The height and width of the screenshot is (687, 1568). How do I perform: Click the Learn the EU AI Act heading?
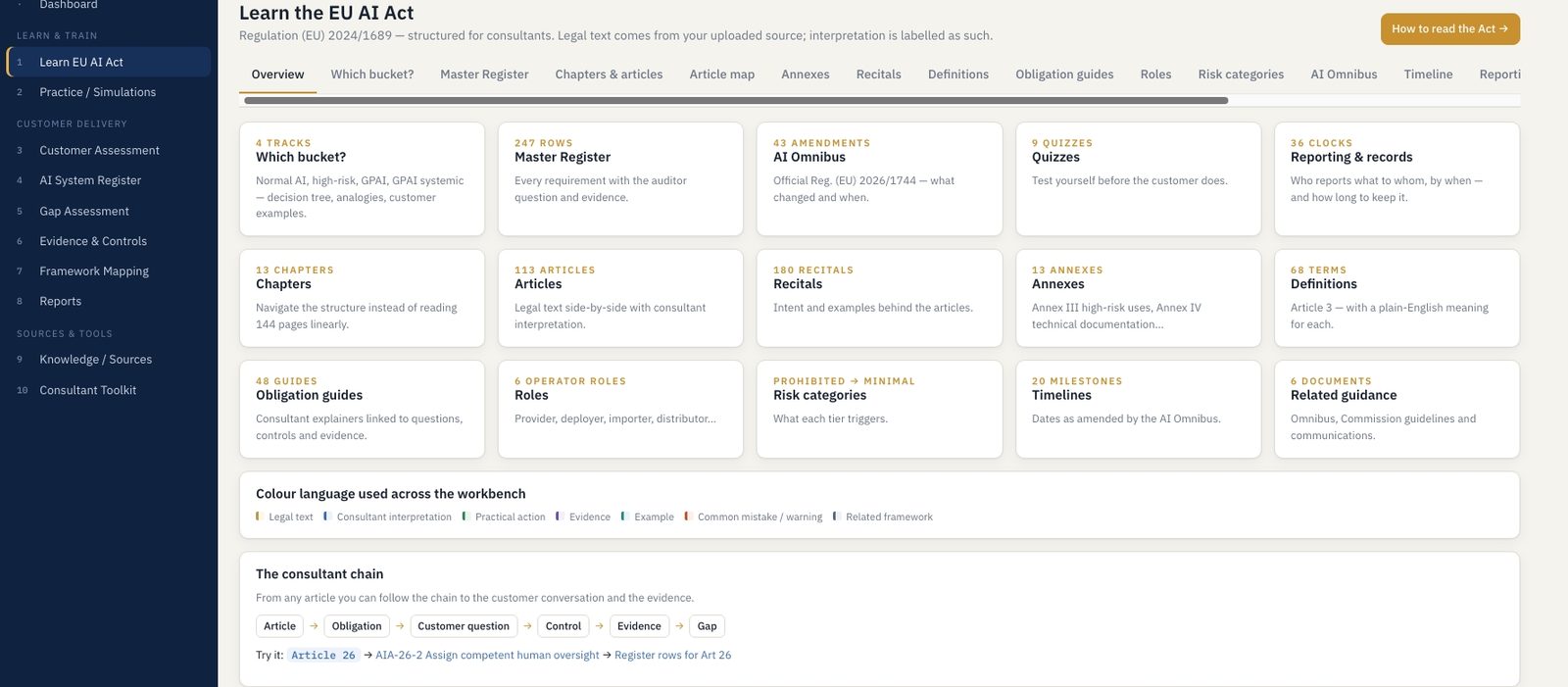point(326,13)
